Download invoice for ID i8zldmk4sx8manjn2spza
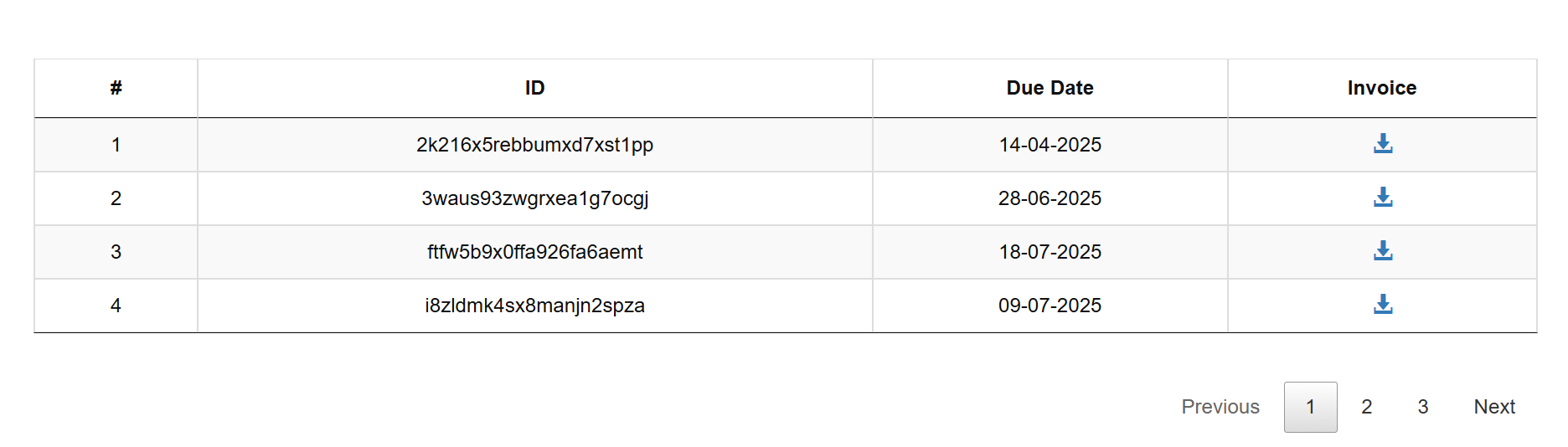The height and width of the screenshot is (447, 1568). (x=1383, y=305)
